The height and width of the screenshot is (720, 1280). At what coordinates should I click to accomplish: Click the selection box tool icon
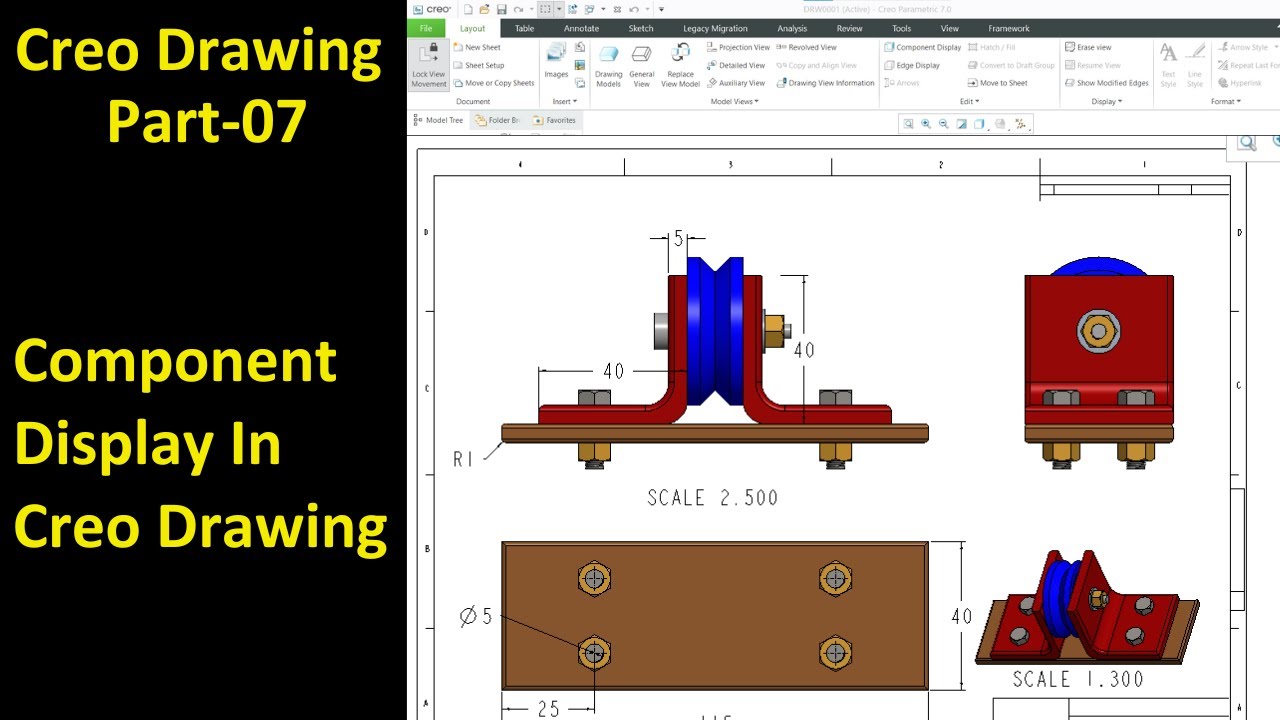click(545, 9)
